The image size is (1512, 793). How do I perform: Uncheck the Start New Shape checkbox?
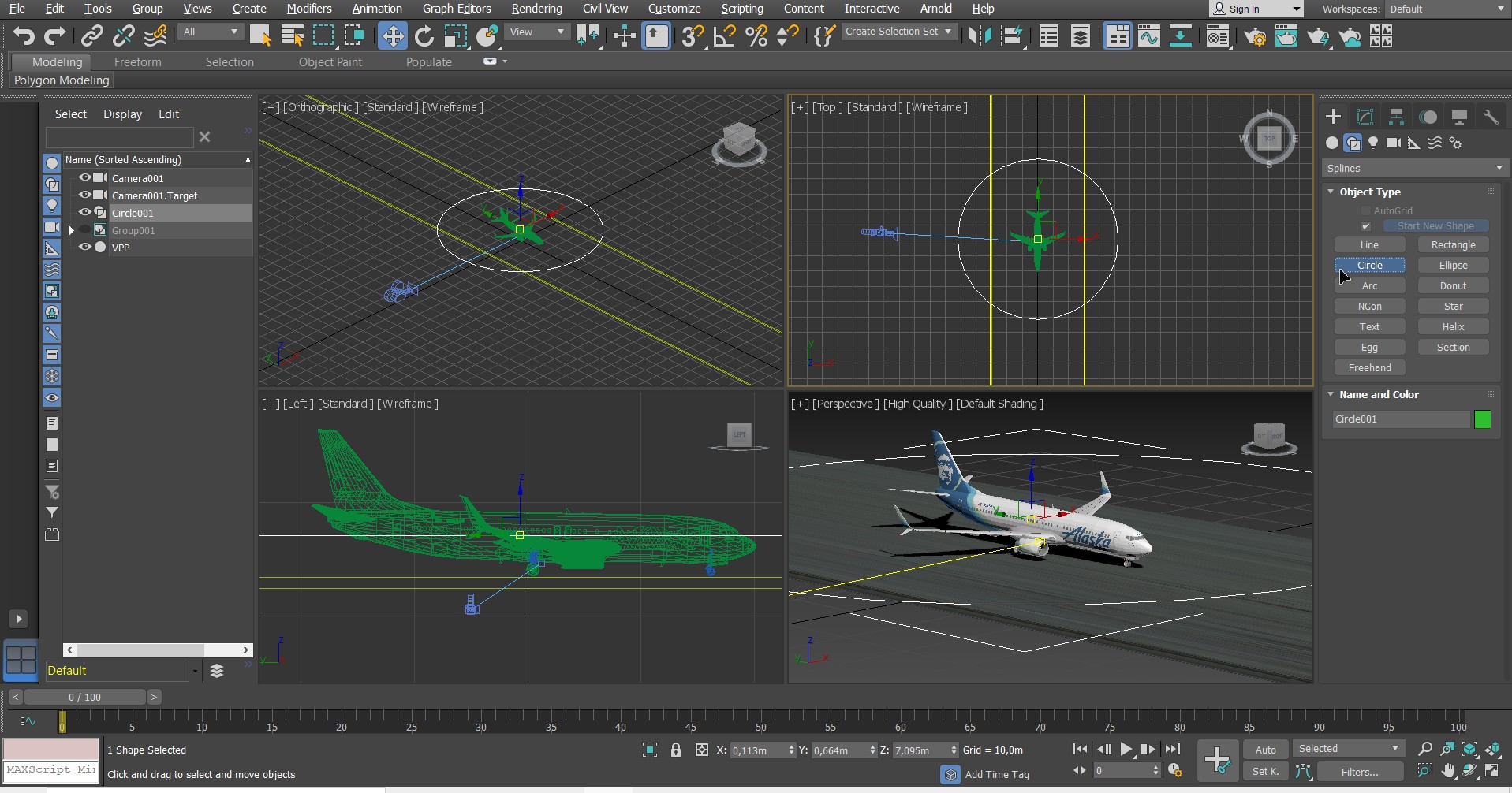click(1366, 226)
